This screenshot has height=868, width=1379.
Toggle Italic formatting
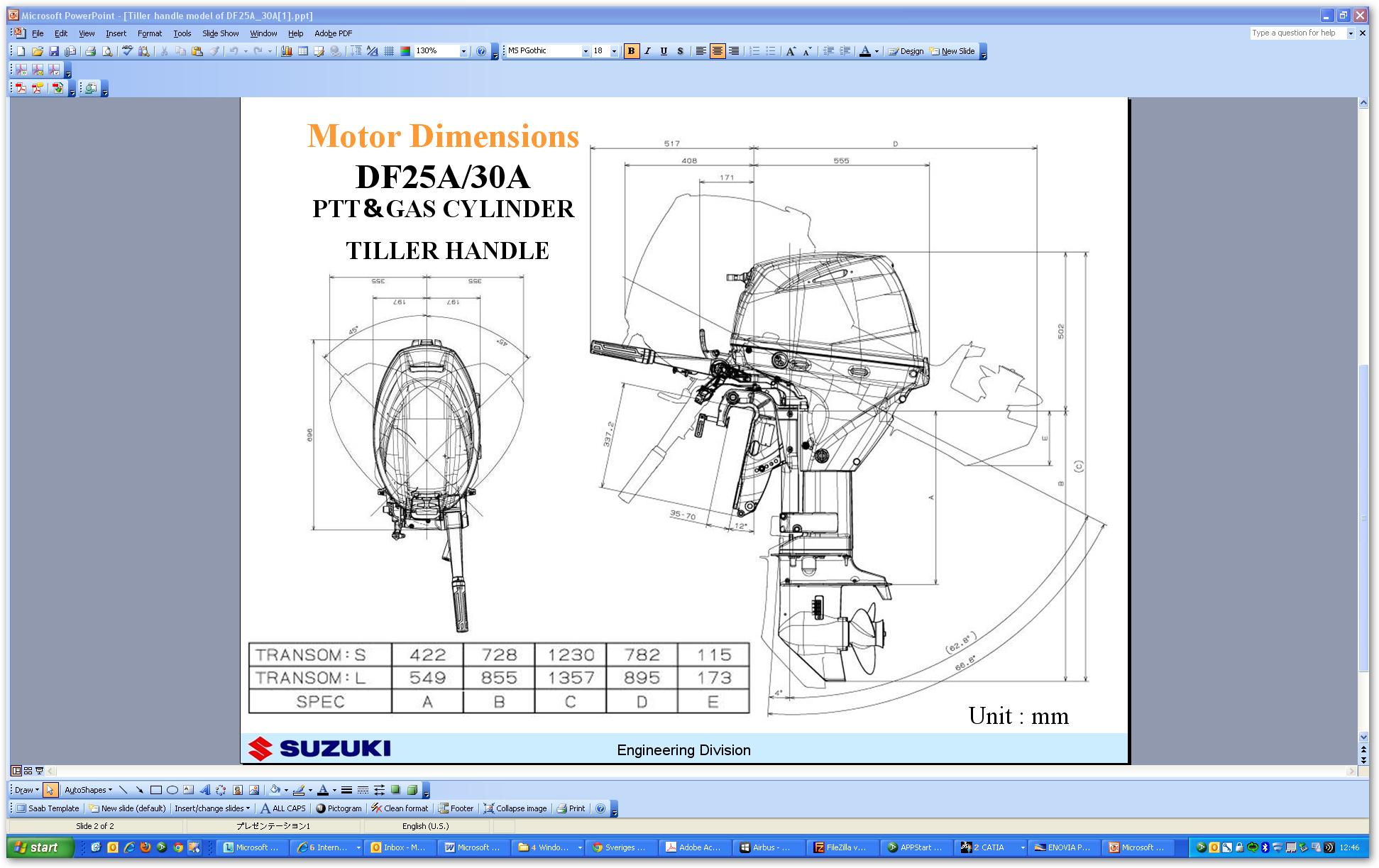[x=647, y=51]
